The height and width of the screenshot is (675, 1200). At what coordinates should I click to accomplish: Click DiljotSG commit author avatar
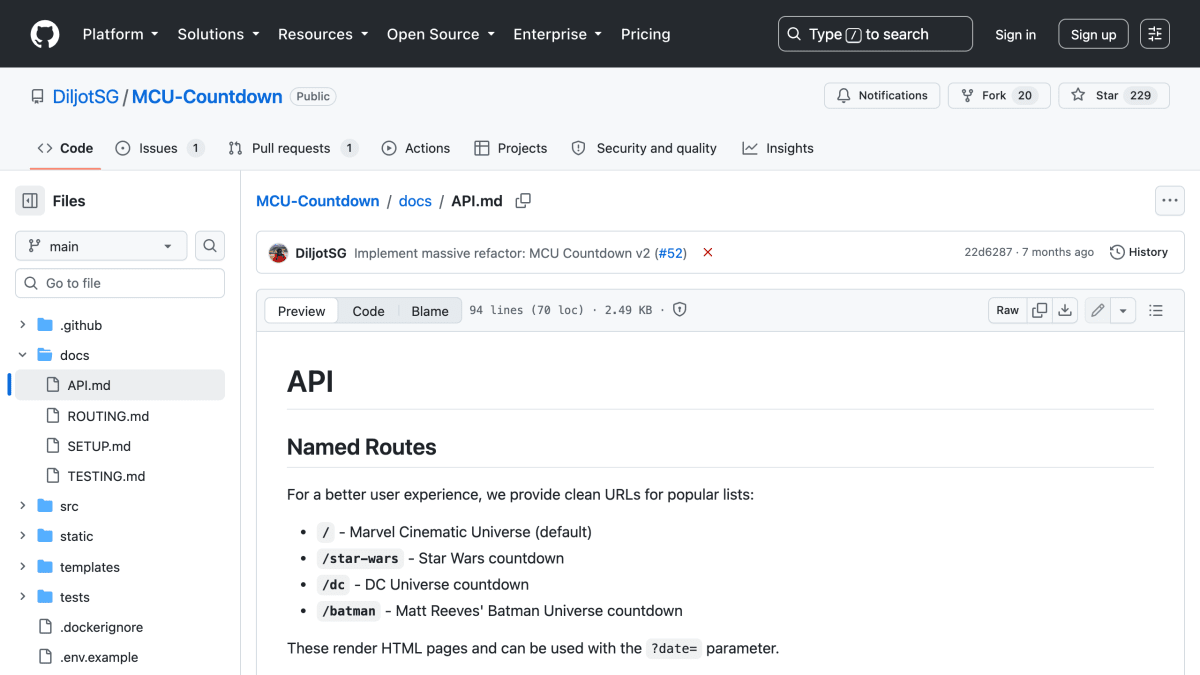pos(279,253)
